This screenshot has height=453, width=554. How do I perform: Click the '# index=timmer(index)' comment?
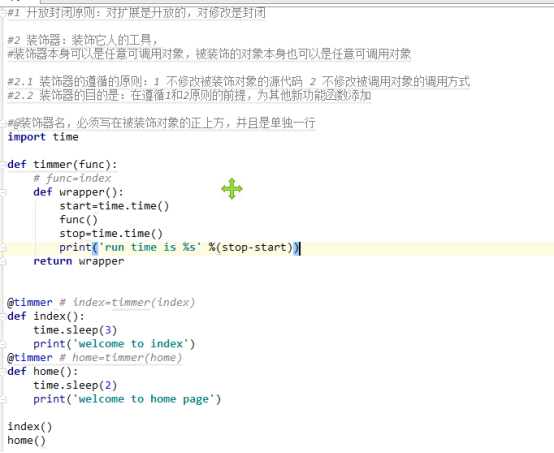(x=127, y=302)
